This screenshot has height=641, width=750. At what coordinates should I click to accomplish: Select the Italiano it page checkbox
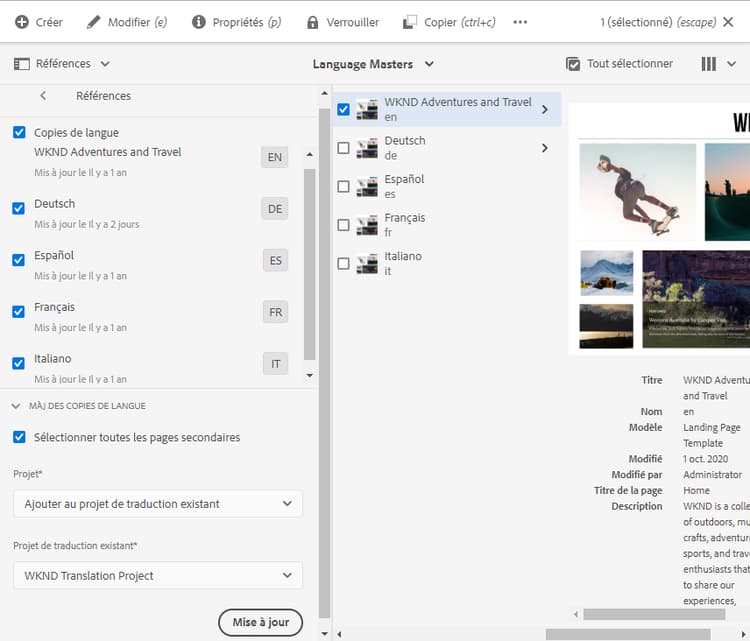(x=343, y=264)
